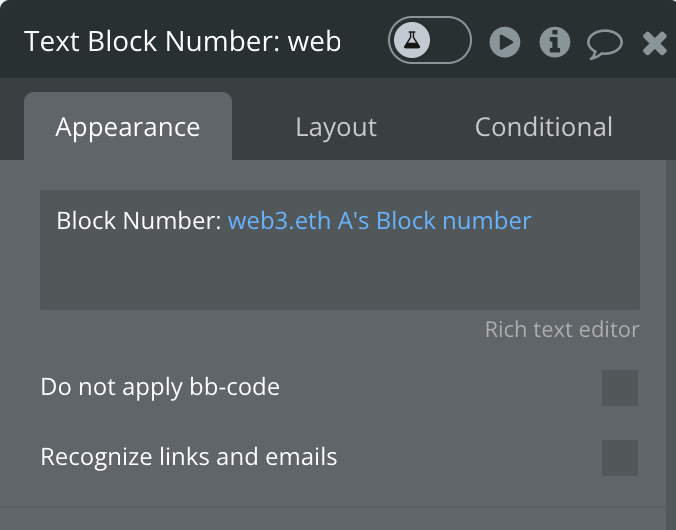The height and width of the screenshot is (530, 676).
Task: Select the Appearance tab
Action: 128,127
